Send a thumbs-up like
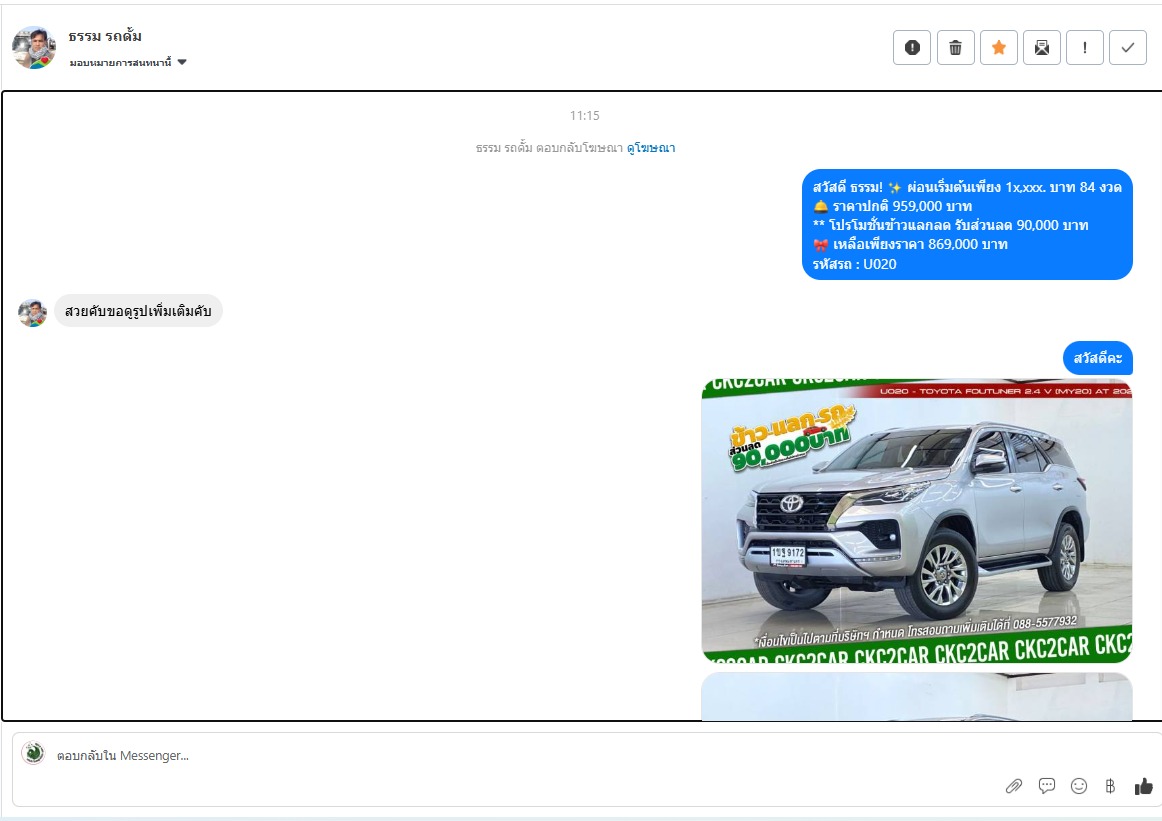 [x=1143, y=786]
